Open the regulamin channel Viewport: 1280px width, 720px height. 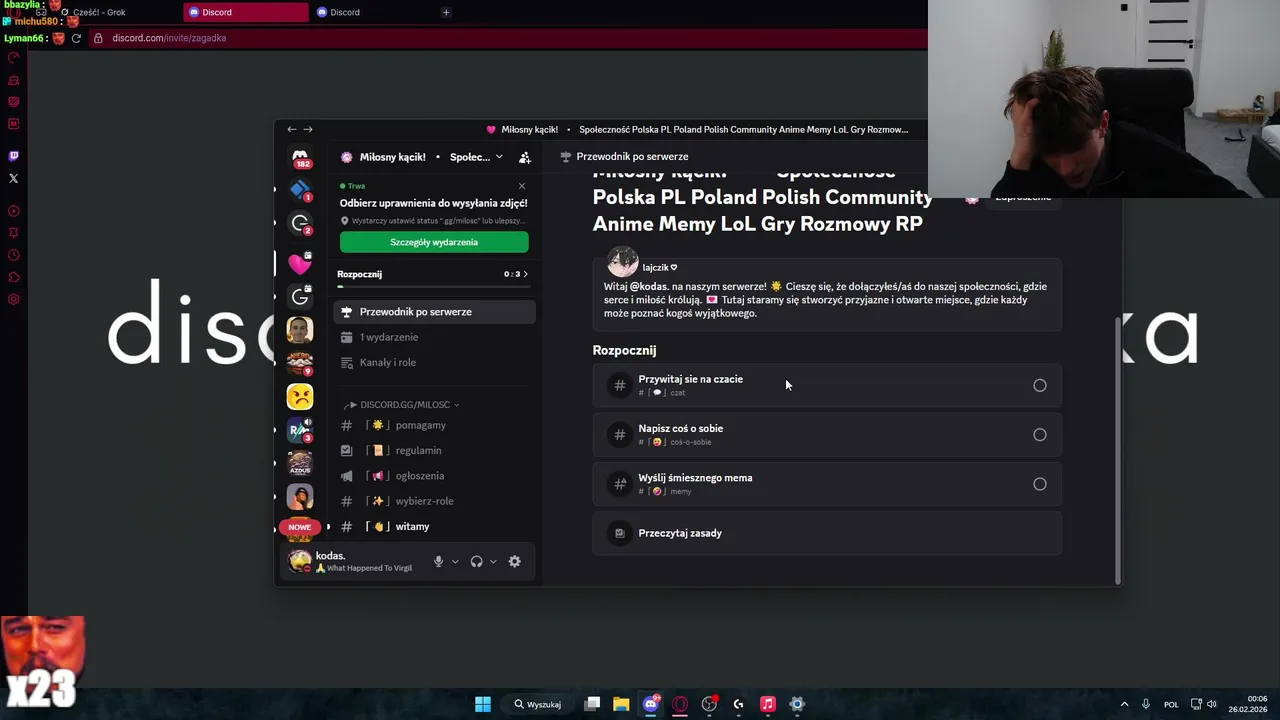click(434, 450)
